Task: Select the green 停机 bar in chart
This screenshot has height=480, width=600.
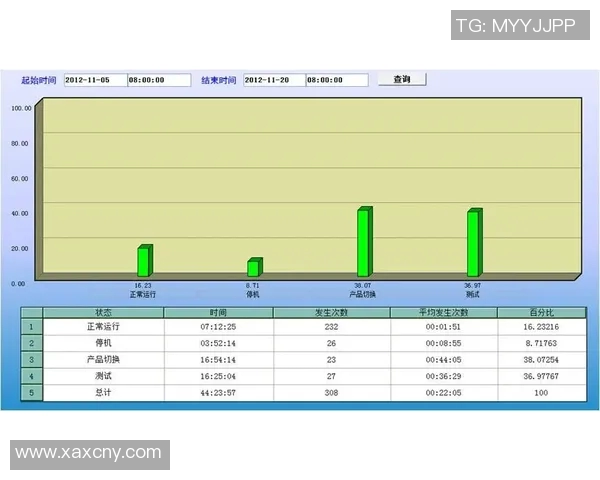Action: tap(254, 267)
